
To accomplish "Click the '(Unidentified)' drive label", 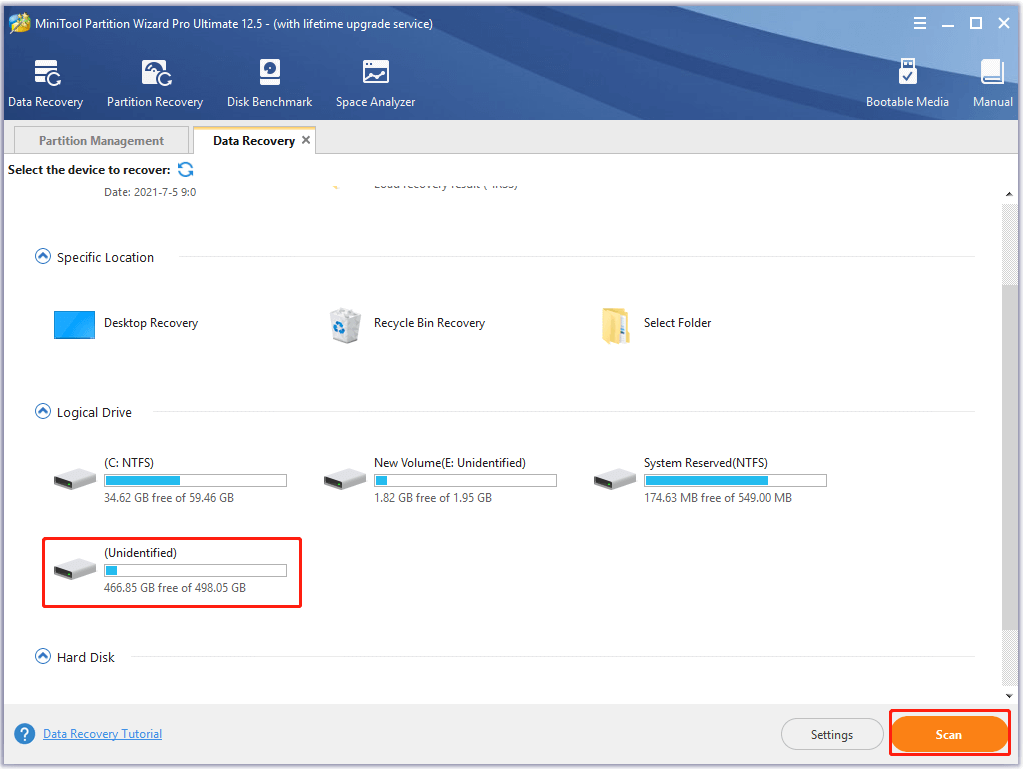I will tap(140, 553).
